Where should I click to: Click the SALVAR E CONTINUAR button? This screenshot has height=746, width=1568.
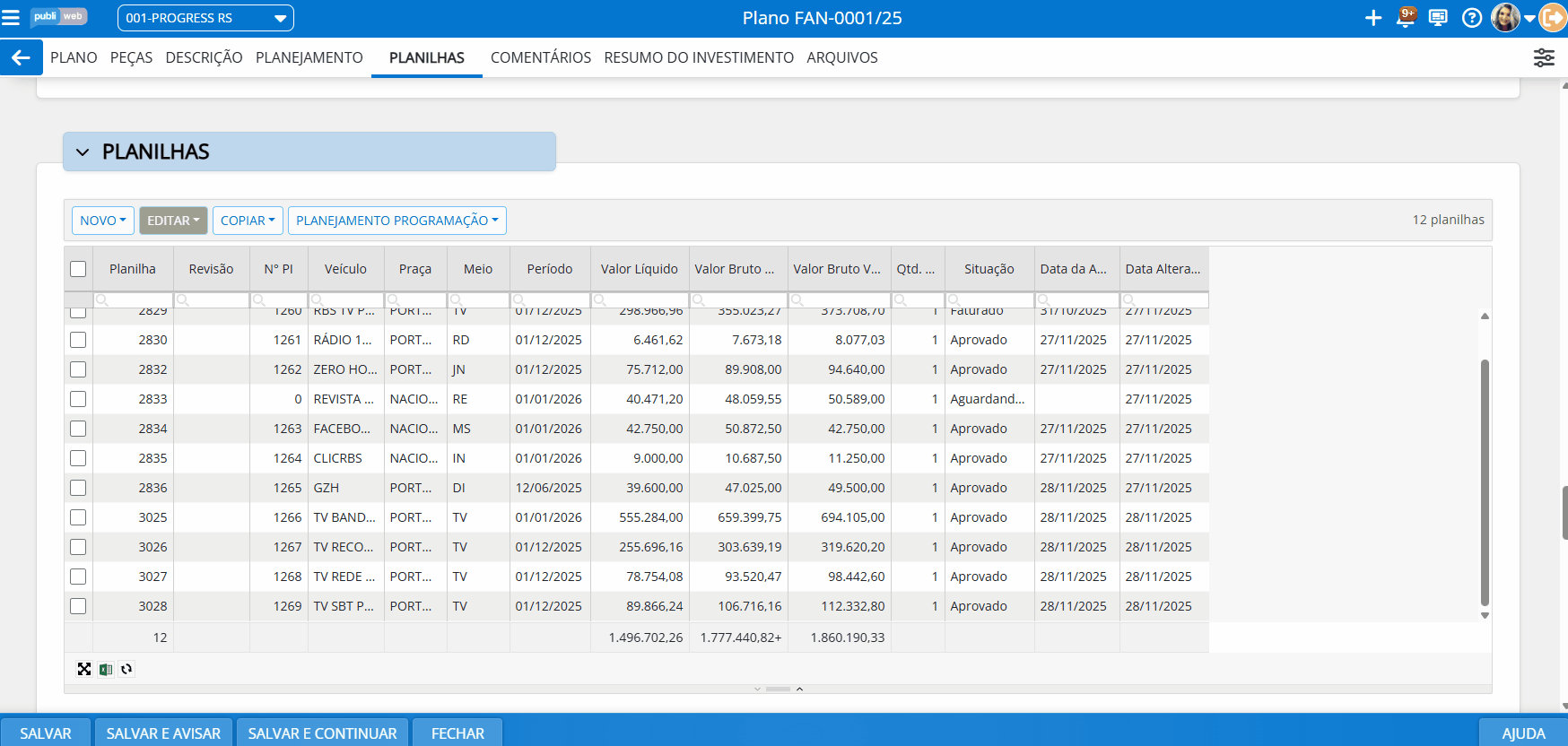click(322, 733)
